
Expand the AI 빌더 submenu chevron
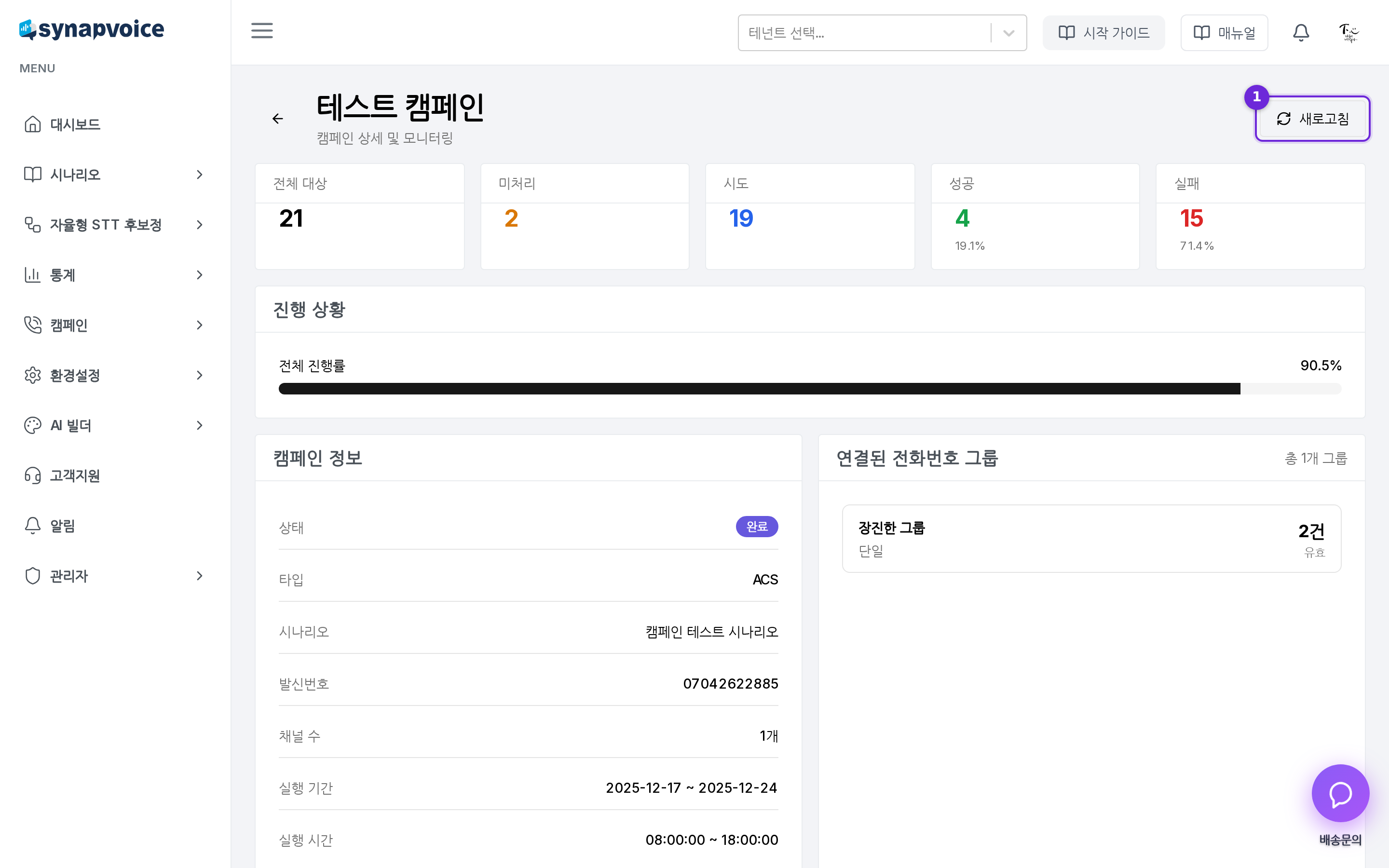(x=199, y=425)
